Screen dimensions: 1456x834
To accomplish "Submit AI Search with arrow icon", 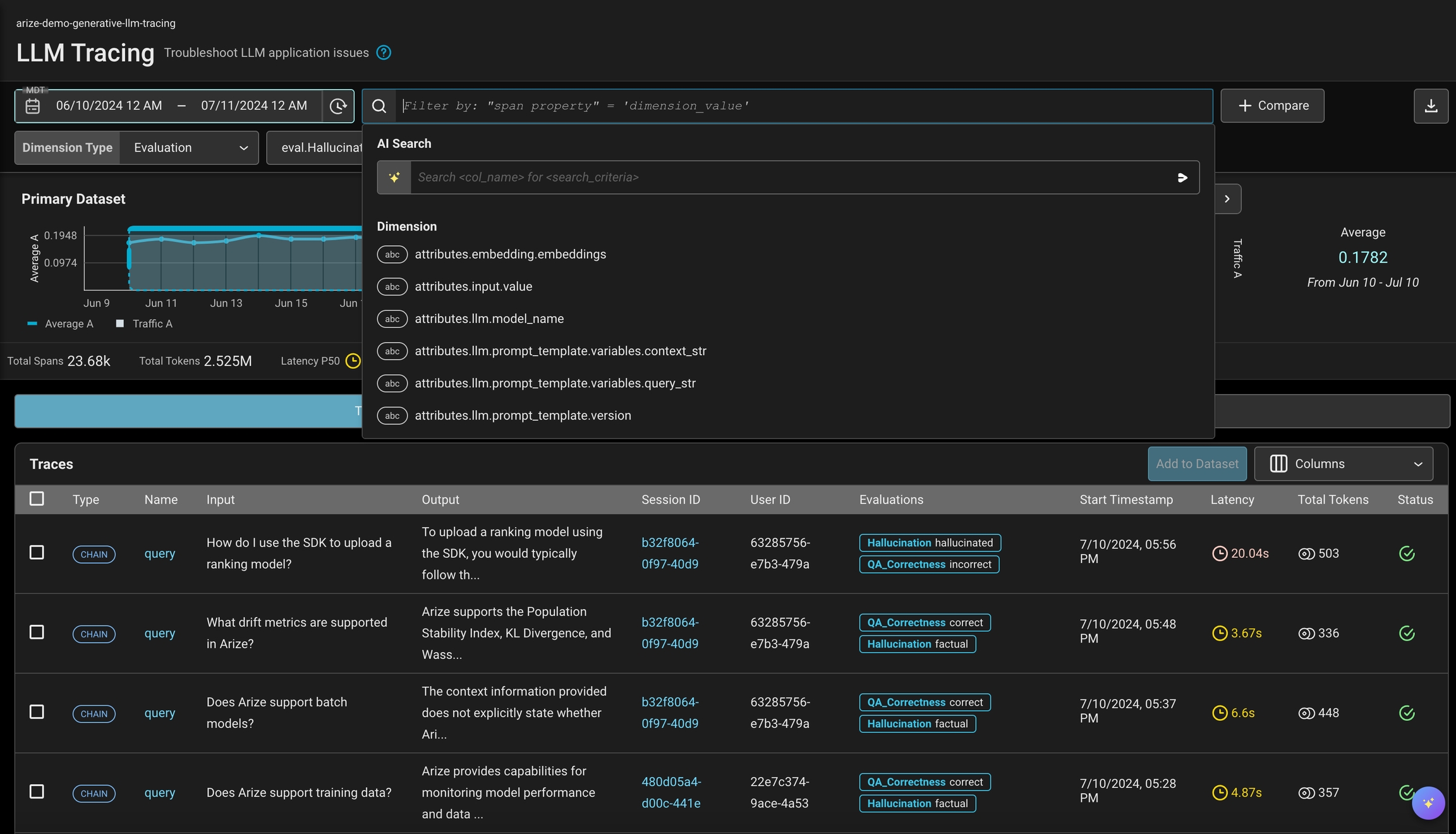I will (1182, 178).
